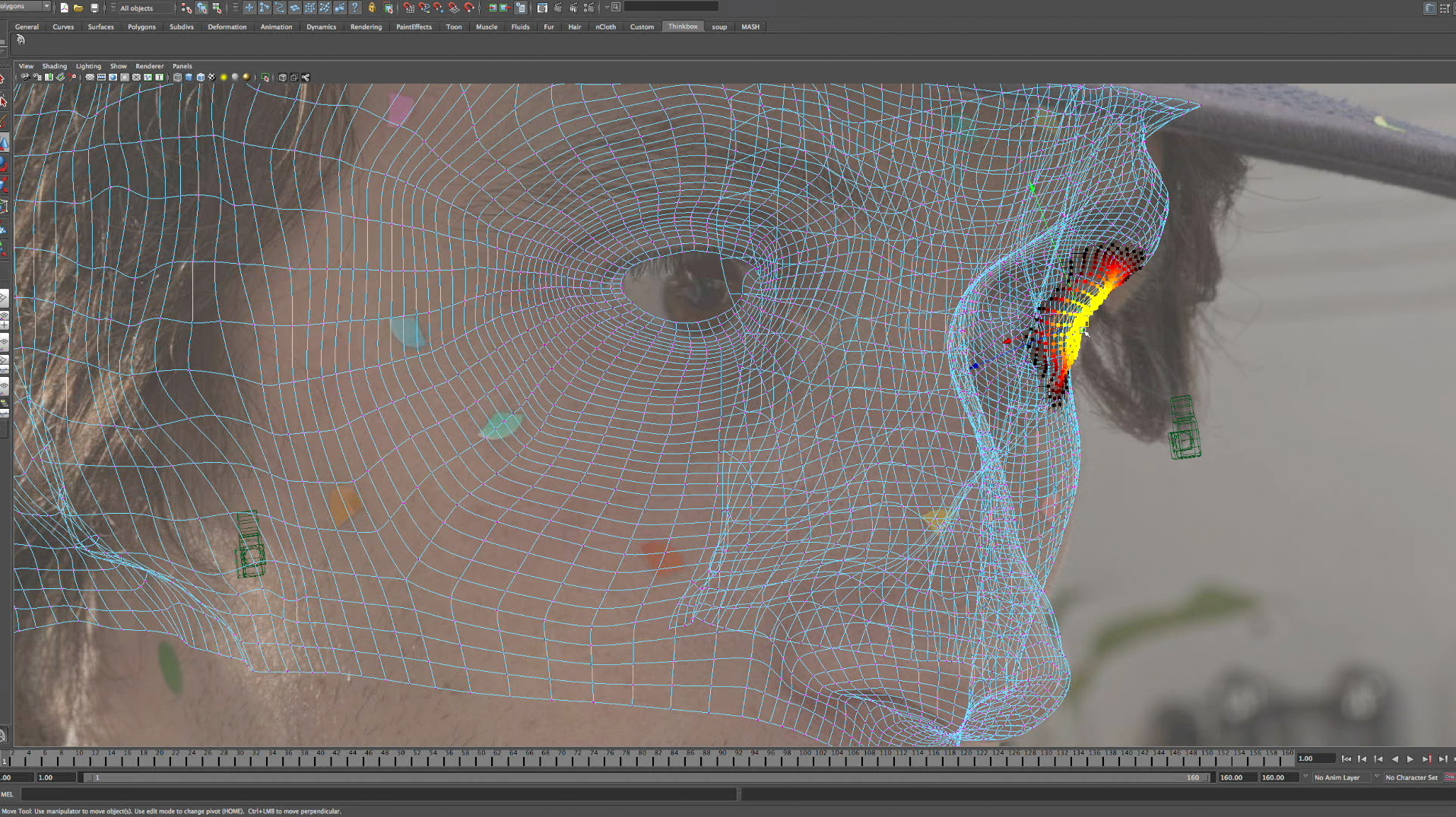Click the current frame field showing 1.00
Viewport: 1456px width, 817px height.
tap(1316, 758)
